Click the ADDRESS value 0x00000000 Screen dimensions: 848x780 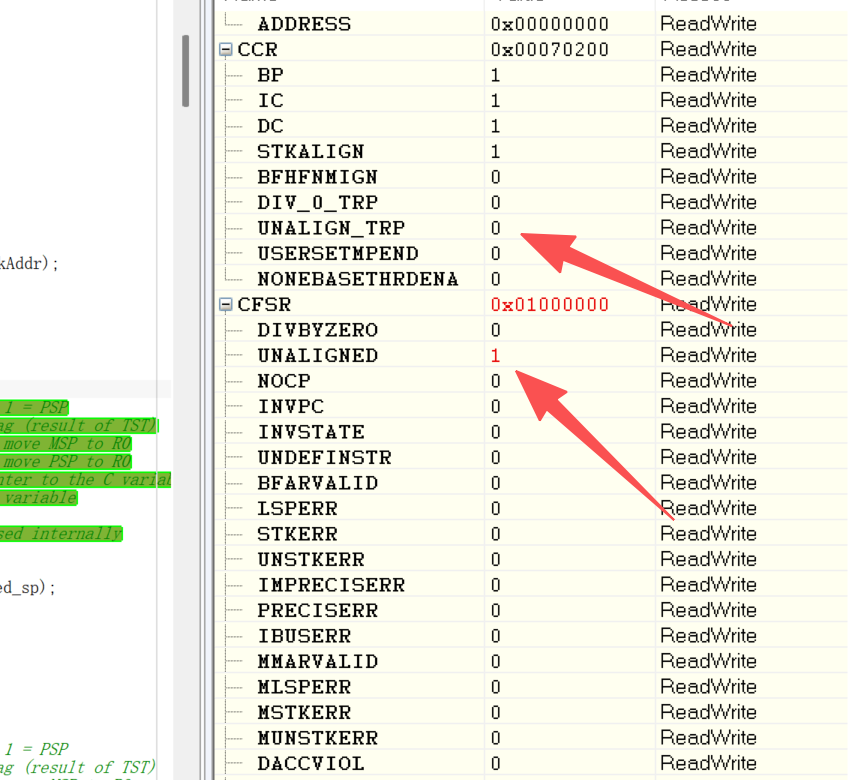click(x=549, y=24)
